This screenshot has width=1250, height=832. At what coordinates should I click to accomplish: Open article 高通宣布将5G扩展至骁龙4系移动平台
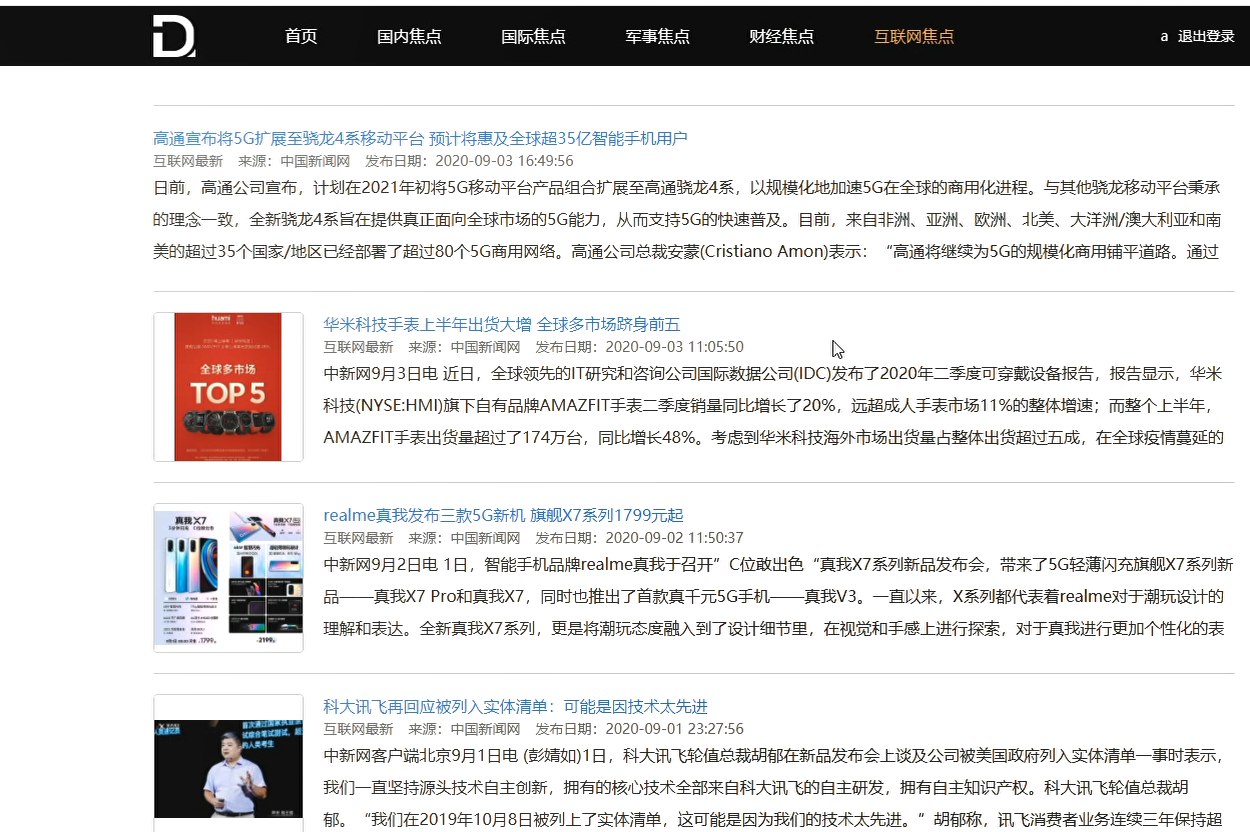(420, 138)
